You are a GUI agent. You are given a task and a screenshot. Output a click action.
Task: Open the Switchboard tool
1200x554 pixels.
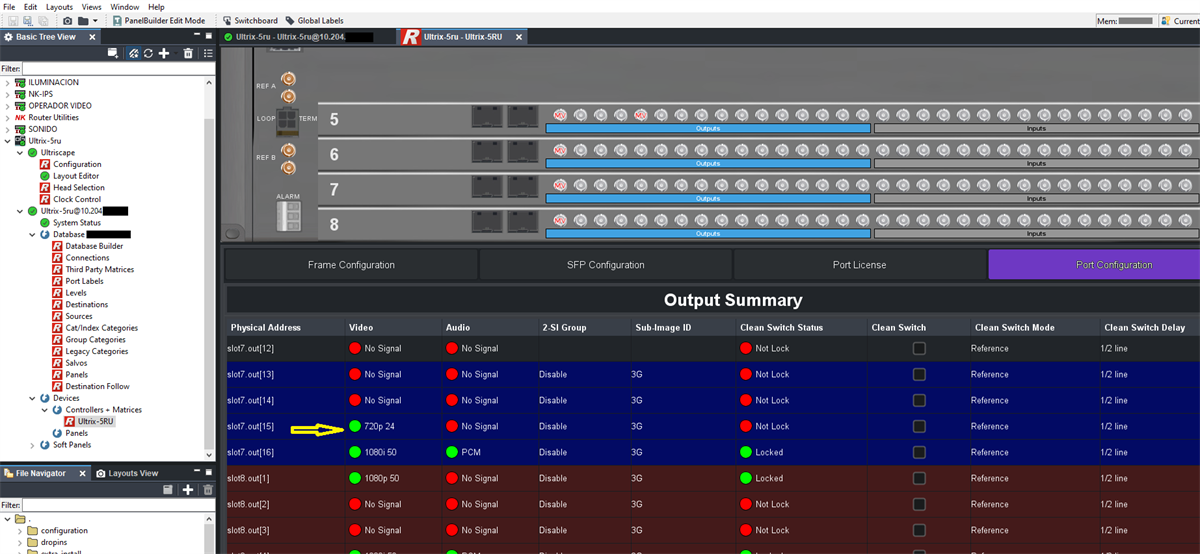pyautogui.click(x=250, y=20)
